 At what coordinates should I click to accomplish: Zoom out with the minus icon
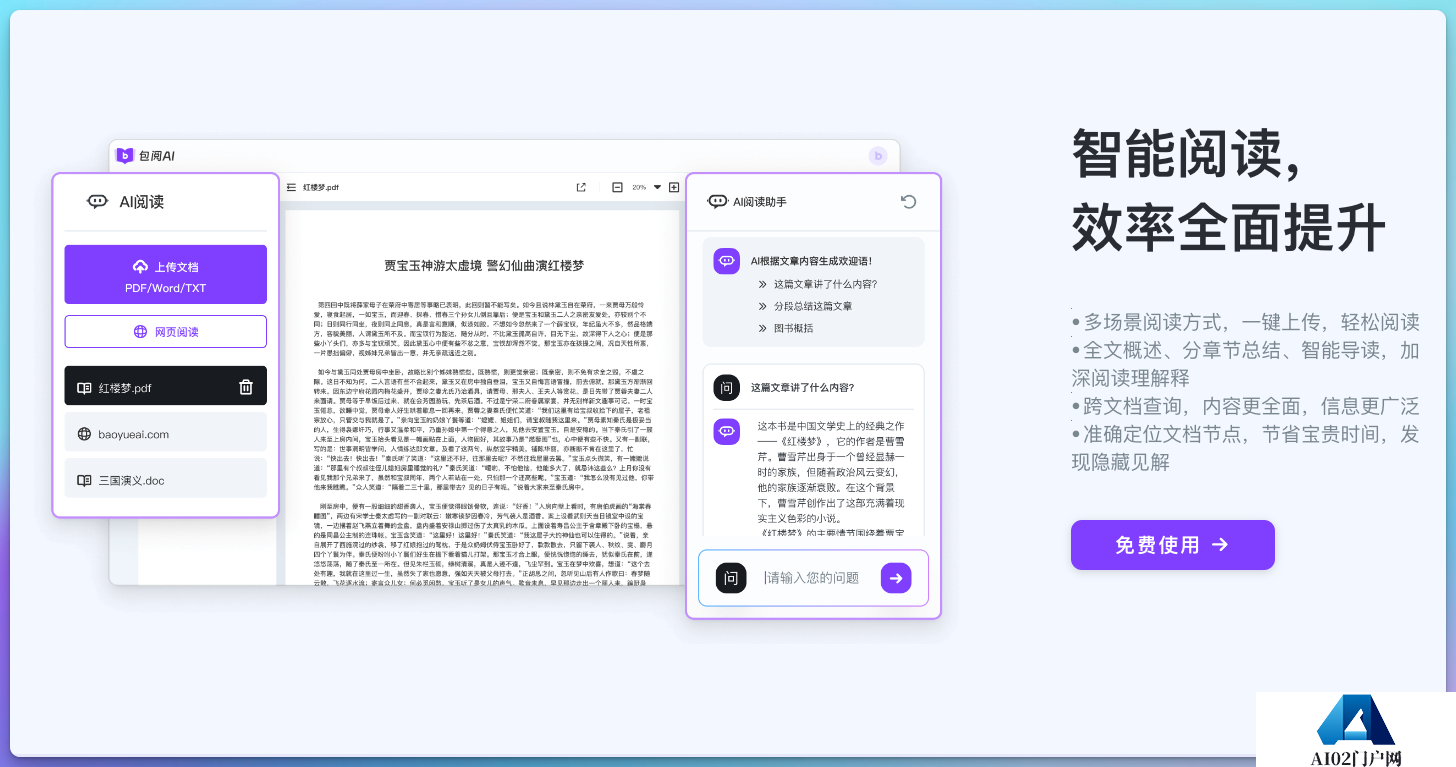pyautogui.click(x=617, y=187)
